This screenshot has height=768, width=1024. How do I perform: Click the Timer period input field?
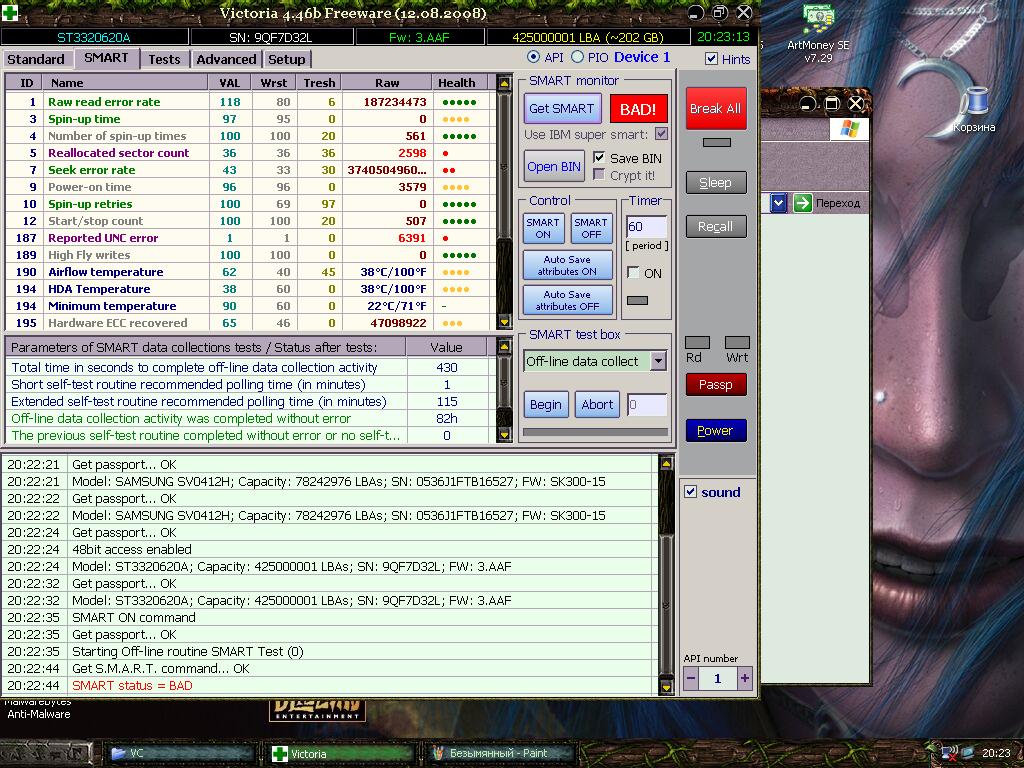pos(647,227)
